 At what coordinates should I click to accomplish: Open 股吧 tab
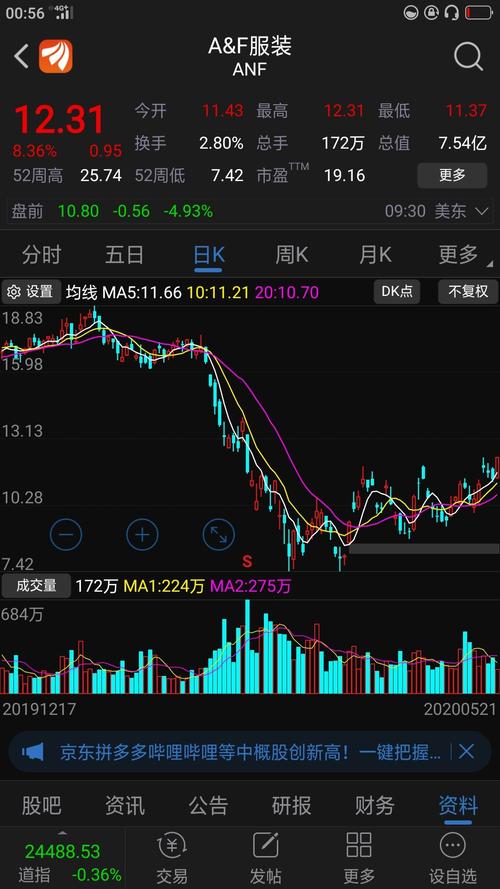(41, 805)
